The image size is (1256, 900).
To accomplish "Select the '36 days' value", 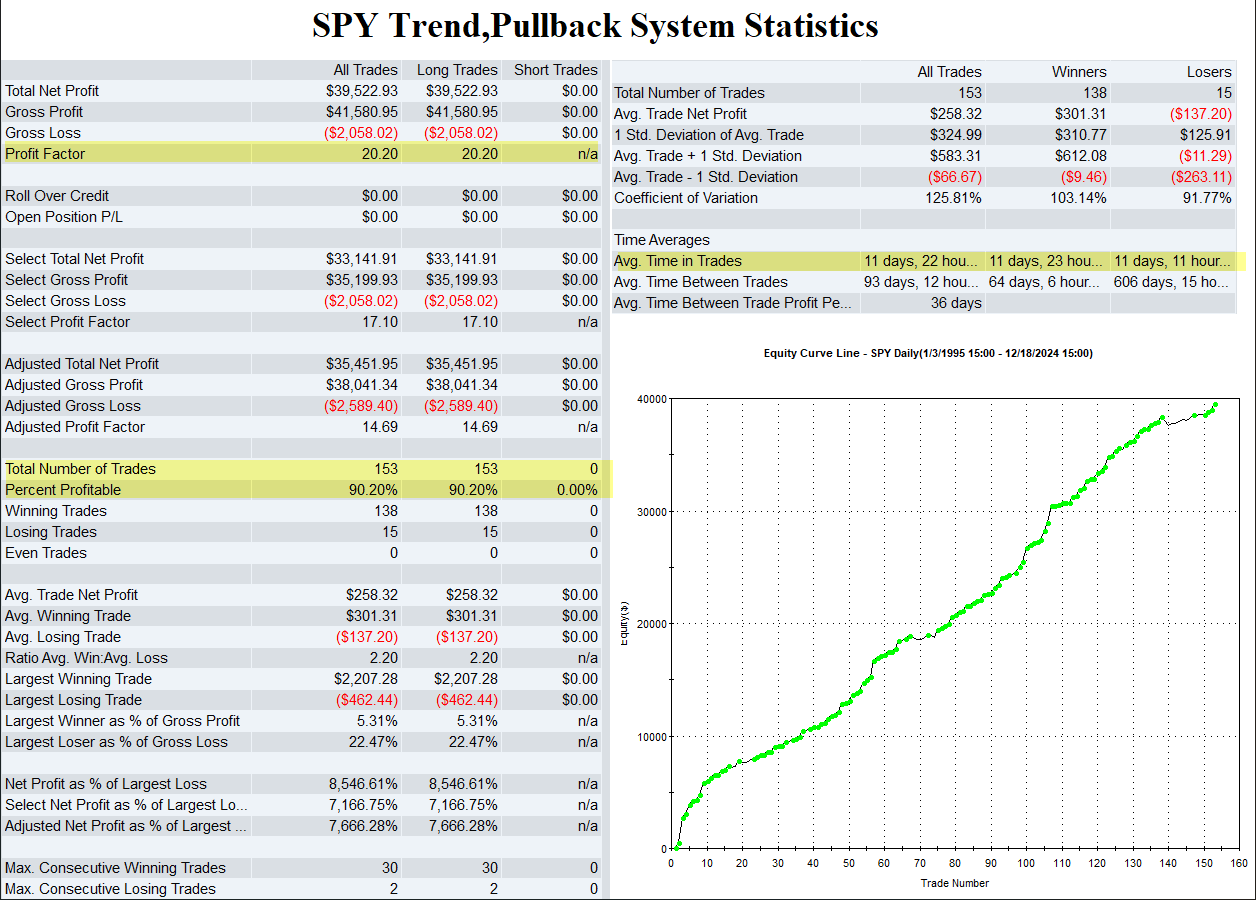I will [x=956, y=303].
